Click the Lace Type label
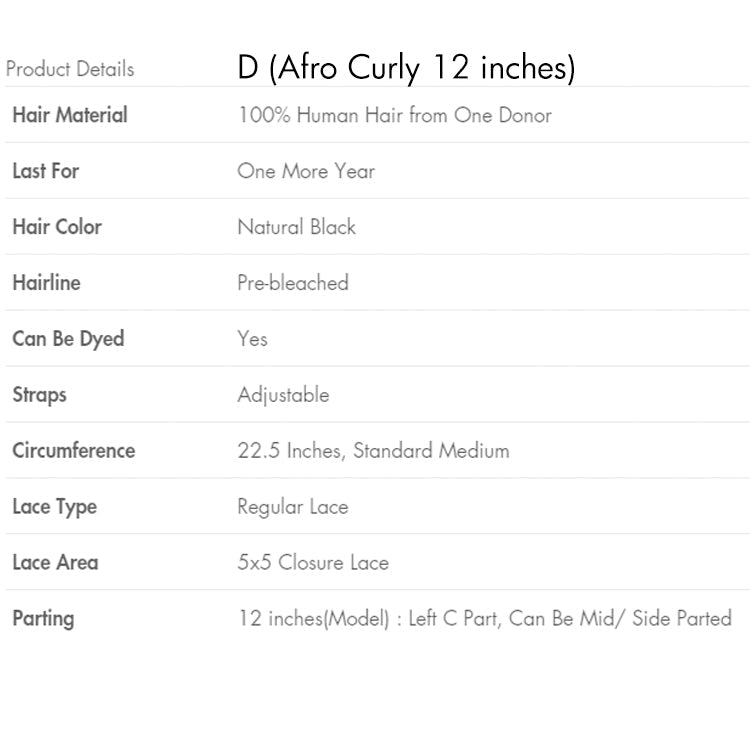This screenshot has width=750, height=750. tap(54, 507)
